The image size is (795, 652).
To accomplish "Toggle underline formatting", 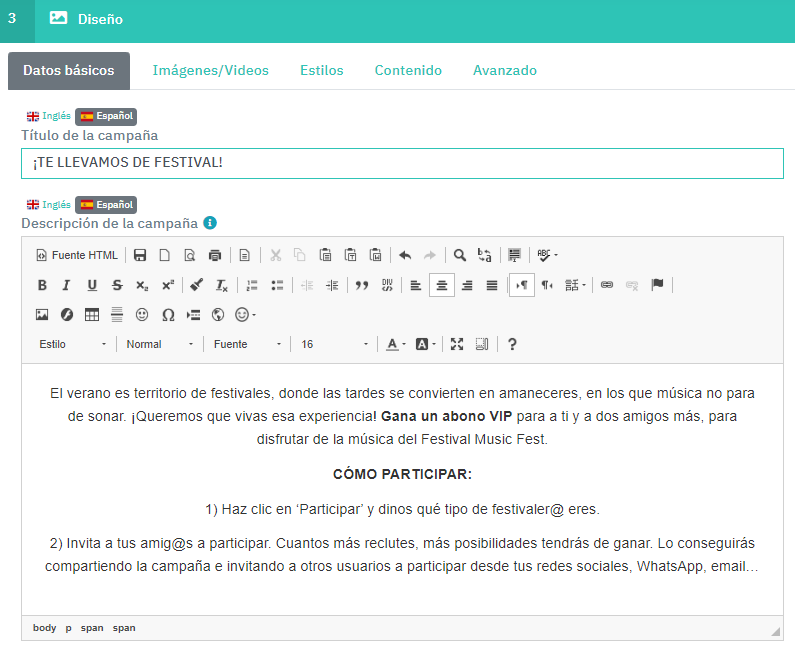I will click(92, 285).
